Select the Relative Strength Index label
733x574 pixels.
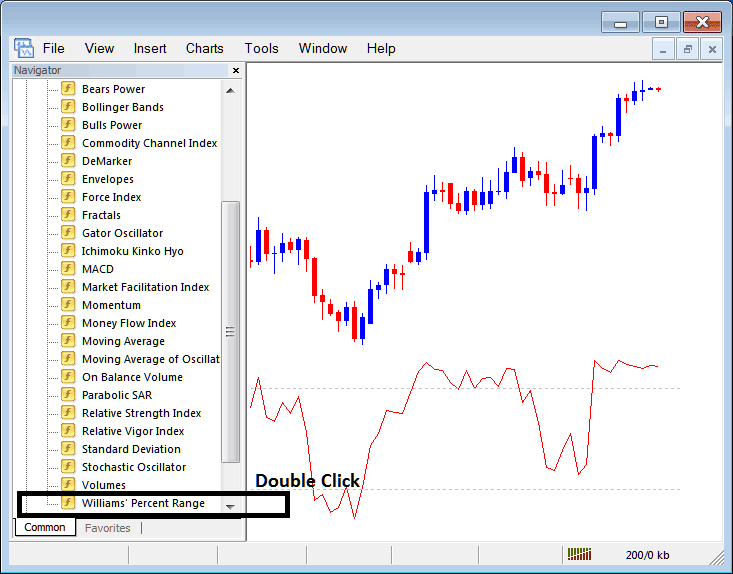click(x=142, y=413)
